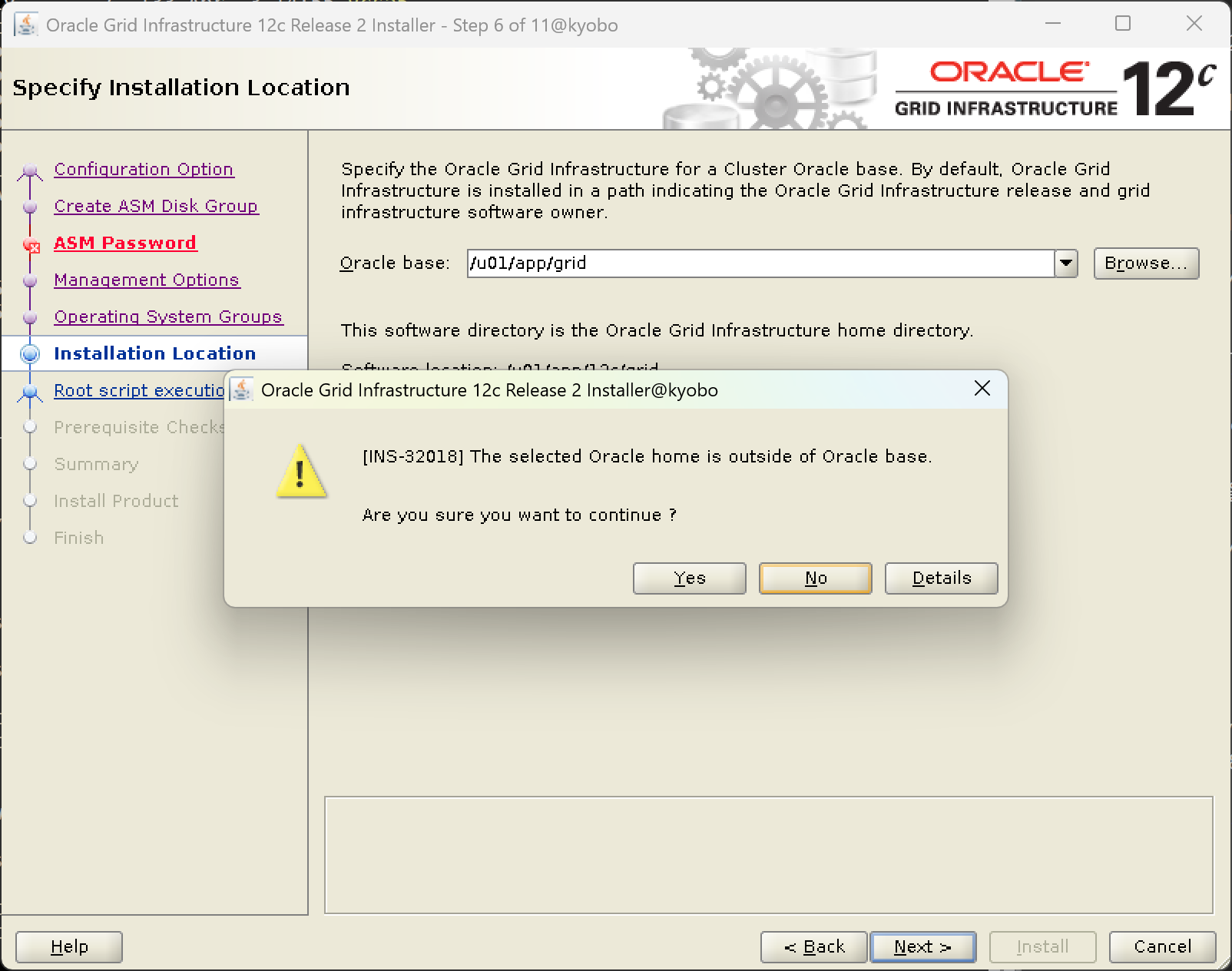The height and width of the screenshot is (971, 1232).
Task: Click the yellow warning triangle icon
Action: click(x=301, y=472)
